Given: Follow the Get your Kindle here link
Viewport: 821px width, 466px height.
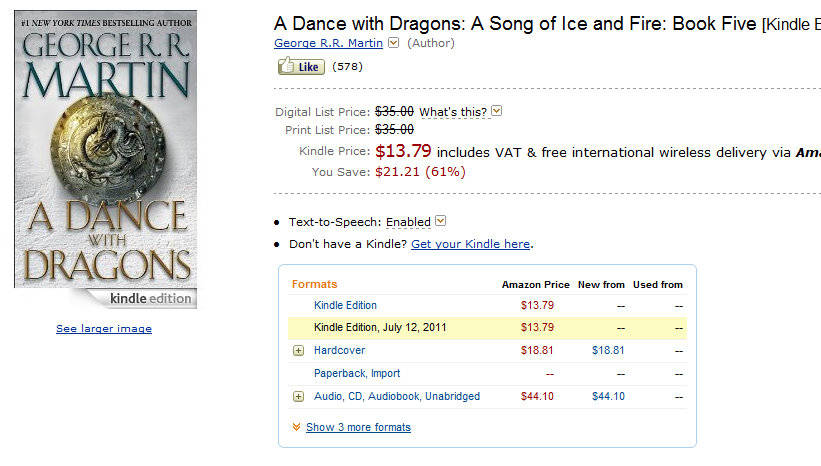Looking at the screenshot, I should pyautogui.click(x=470, y=244).
